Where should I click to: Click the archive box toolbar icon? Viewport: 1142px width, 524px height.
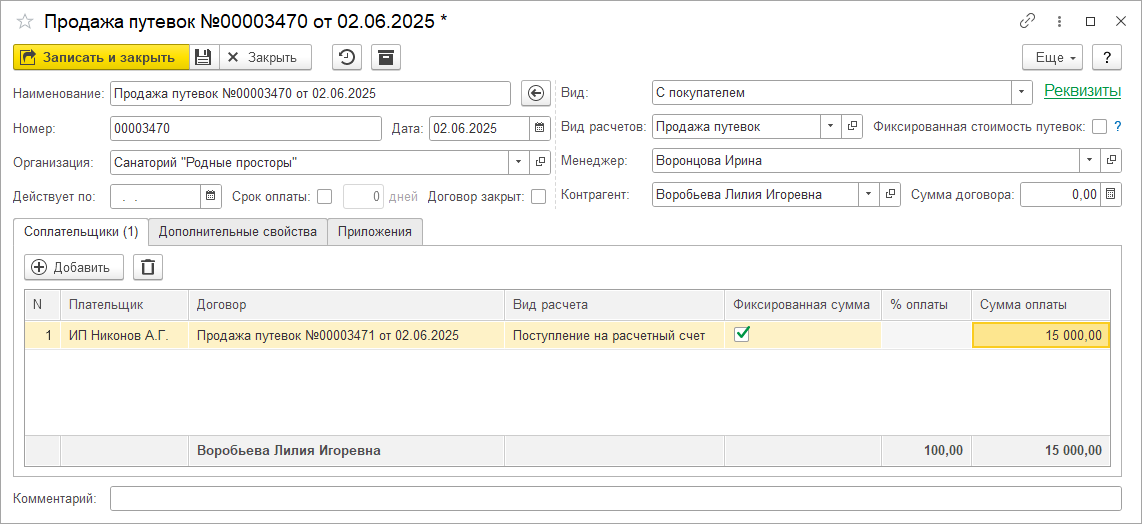click(x=386, y=57)
